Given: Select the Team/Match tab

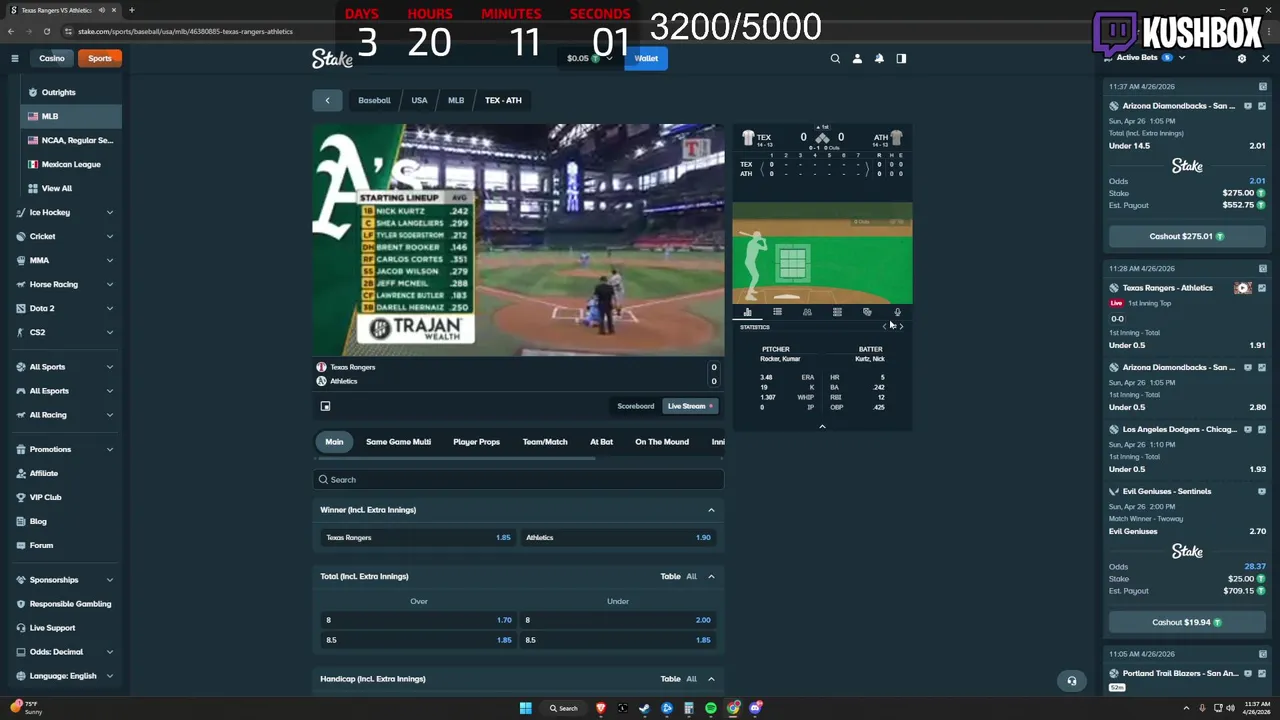Looking at the screenshot, I should click(545, 442).
